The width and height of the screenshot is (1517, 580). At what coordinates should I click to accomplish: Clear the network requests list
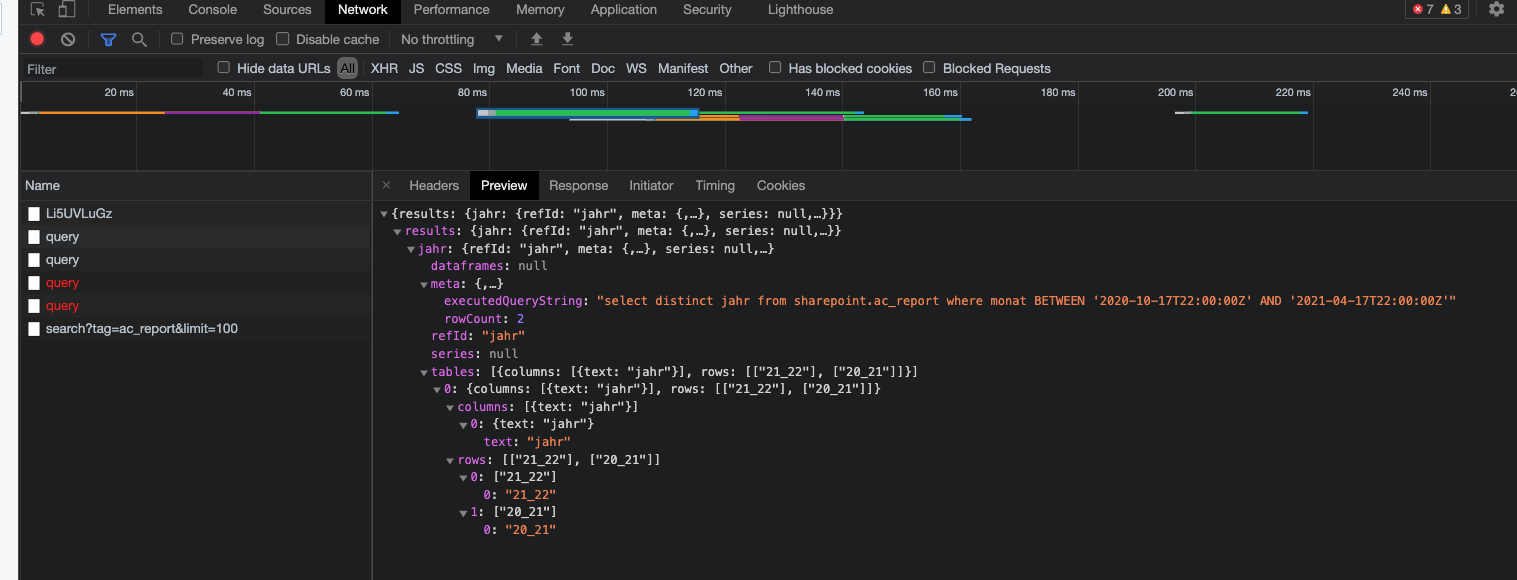pyautogui.click(x=67, y=39)
